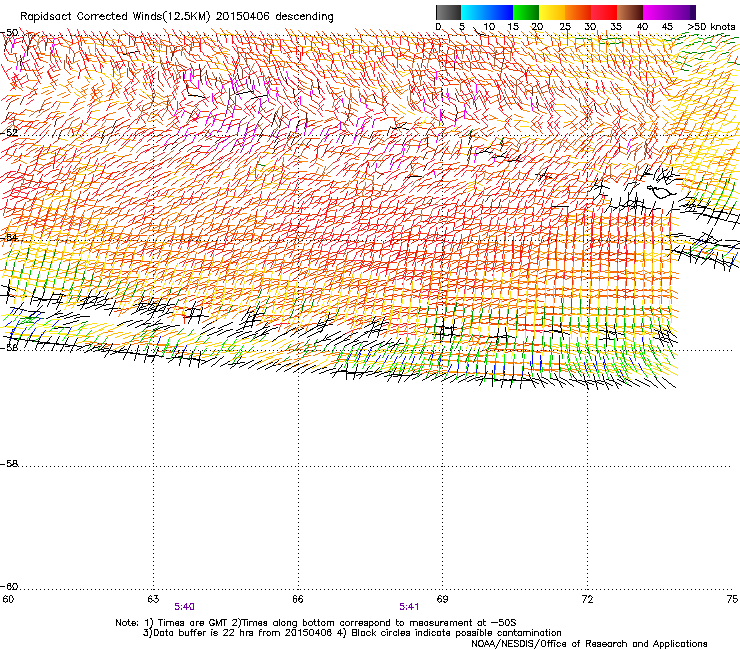This screenshot has height=650, width=740.
Task: Click the legend tick label '40'
Action: pyautogui.click(x=642, y=27)
